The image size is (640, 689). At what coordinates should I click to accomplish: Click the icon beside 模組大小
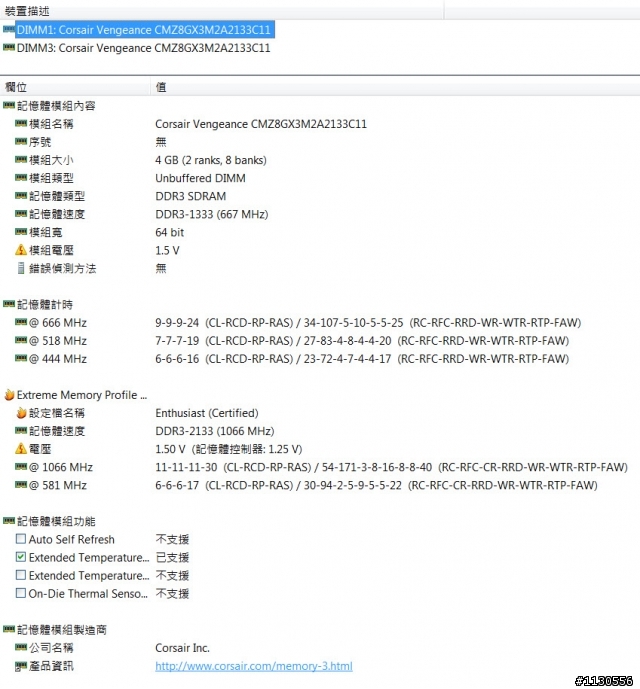[x=21, y=159]
